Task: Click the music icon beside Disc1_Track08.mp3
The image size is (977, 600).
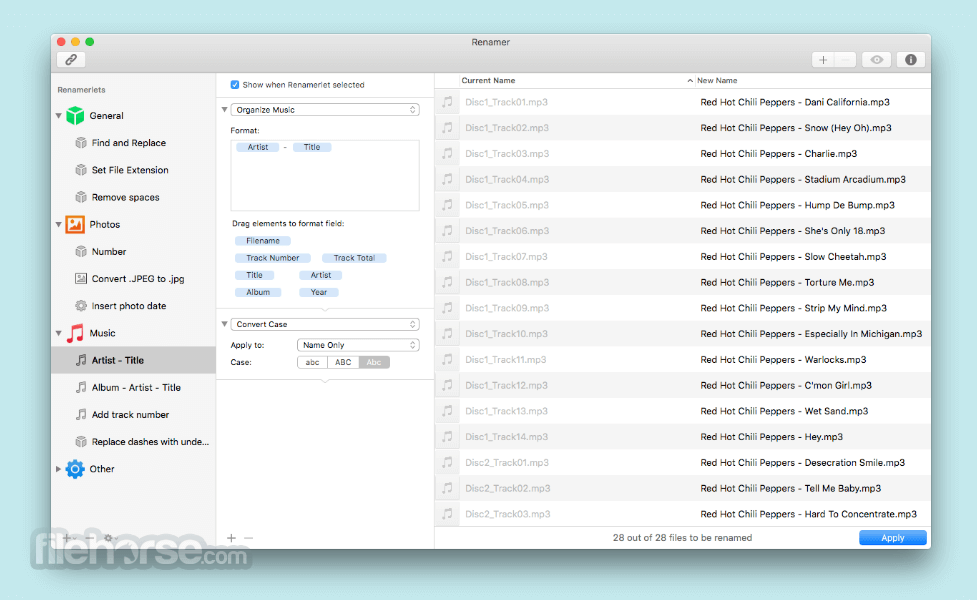Action: (447, 282)
